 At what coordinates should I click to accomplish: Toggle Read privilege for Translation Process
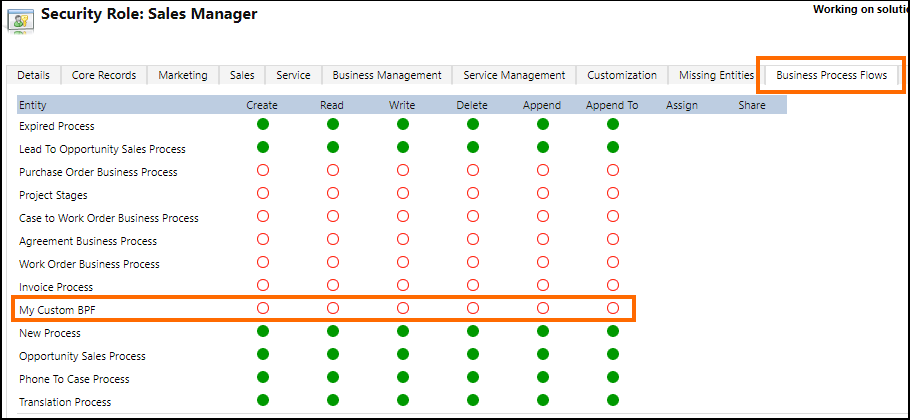[333, 400]
